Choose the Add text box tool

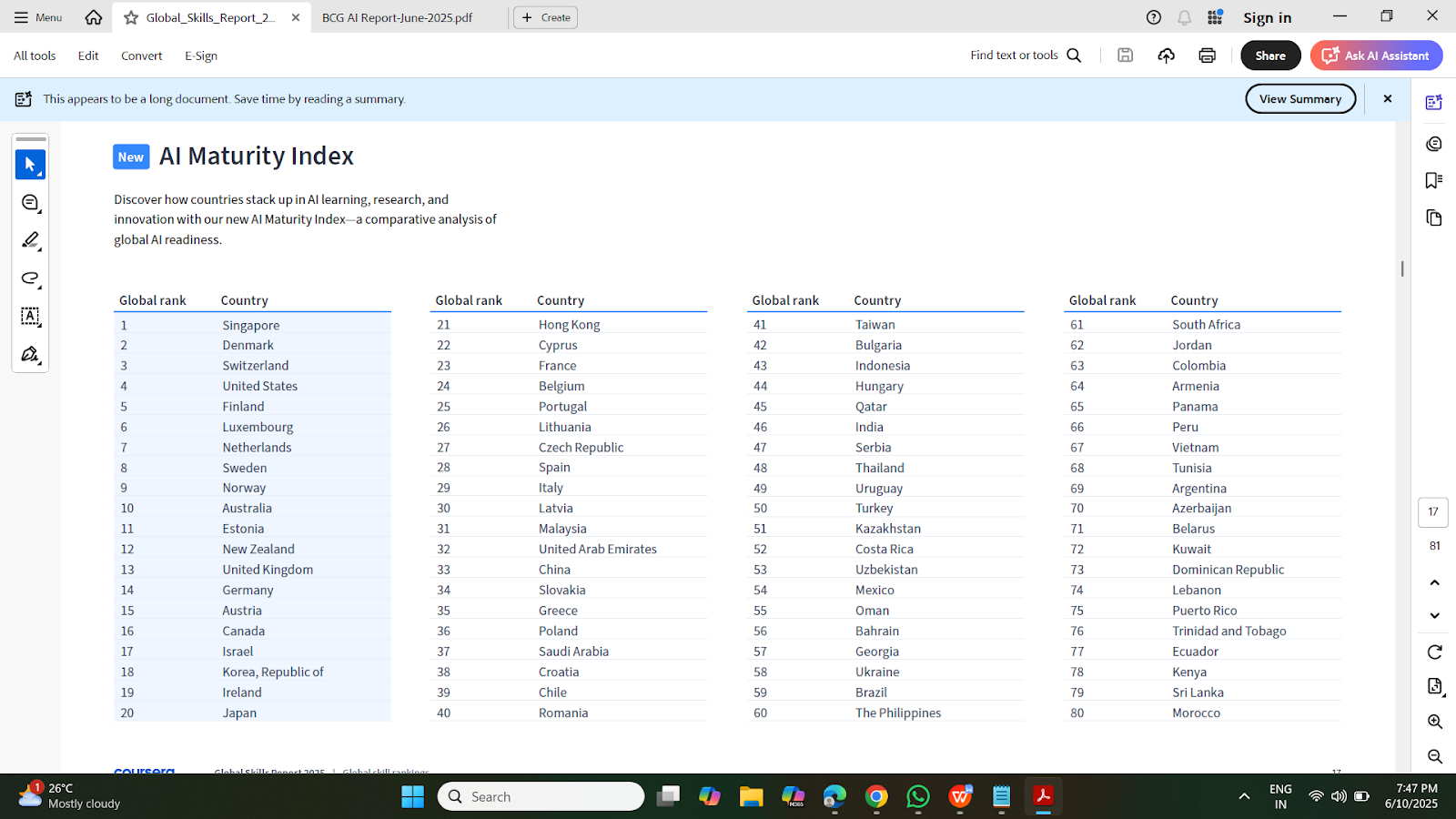point(30,317)
